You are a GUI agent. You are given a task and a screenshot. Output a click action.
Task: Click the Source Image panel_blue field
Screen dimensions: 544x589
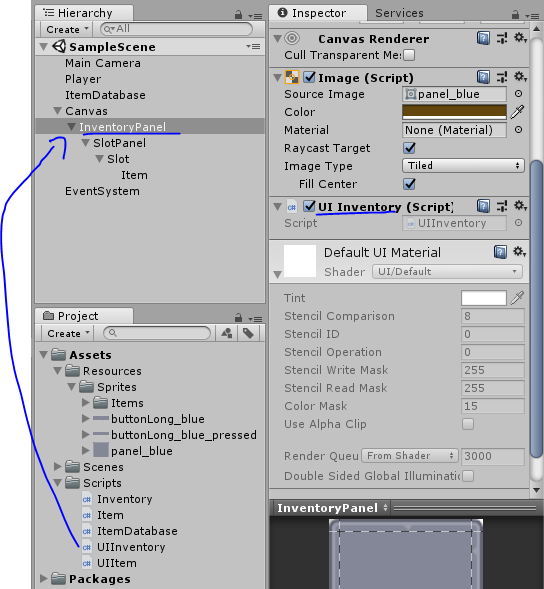(x=454, y=94)
